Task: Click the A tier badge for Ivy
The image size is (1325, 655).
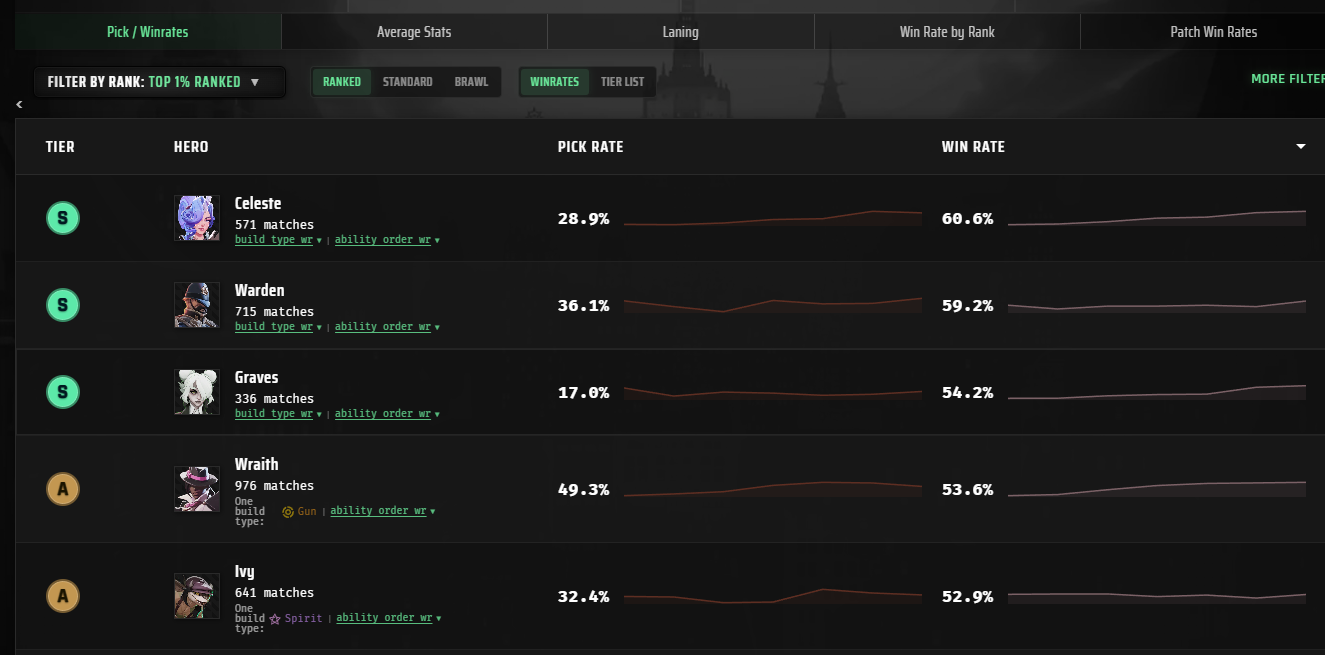Action: point(63,596)
